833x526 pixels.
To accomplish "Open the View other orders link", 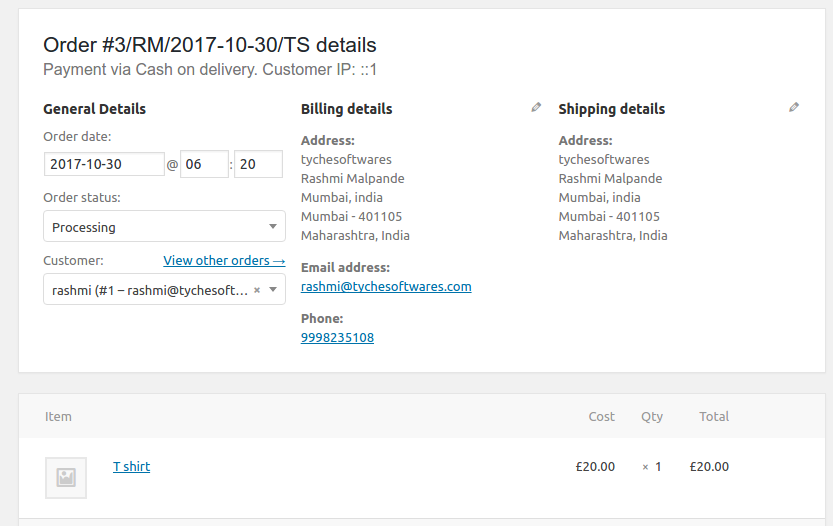I will point(224,261).
